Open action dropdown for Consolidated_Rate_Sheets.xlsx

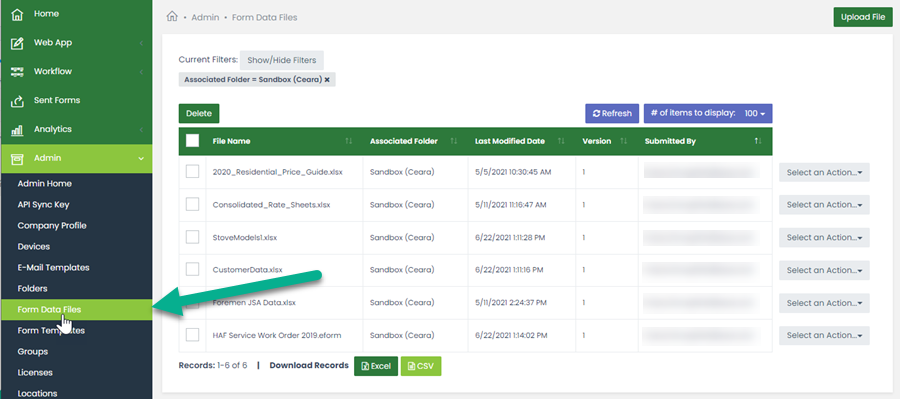click(824, 204)
